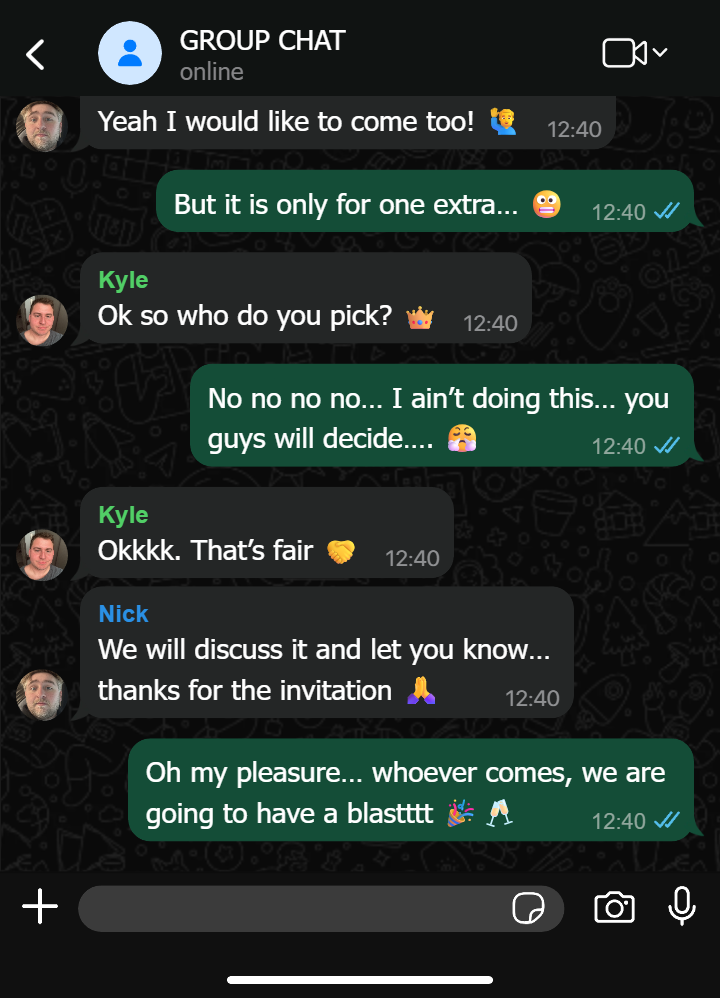Tap Kyle's avatar beside "Okkkk. That's fair"

click(42, 555)
